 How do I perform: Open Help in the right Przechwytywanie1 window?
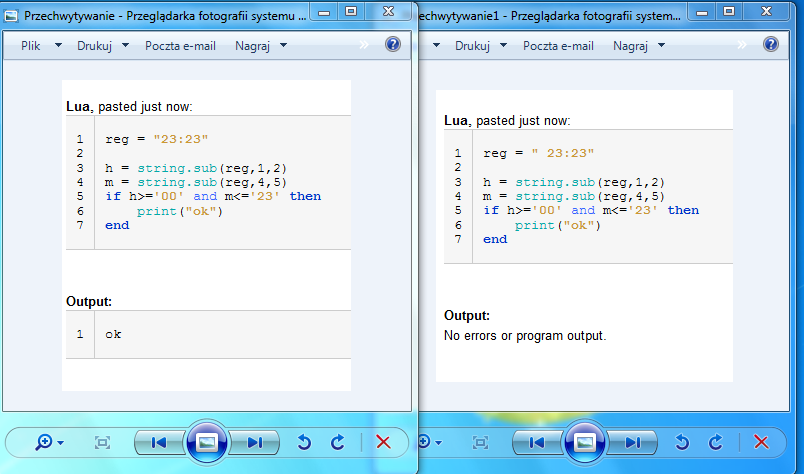pos(771,45)
